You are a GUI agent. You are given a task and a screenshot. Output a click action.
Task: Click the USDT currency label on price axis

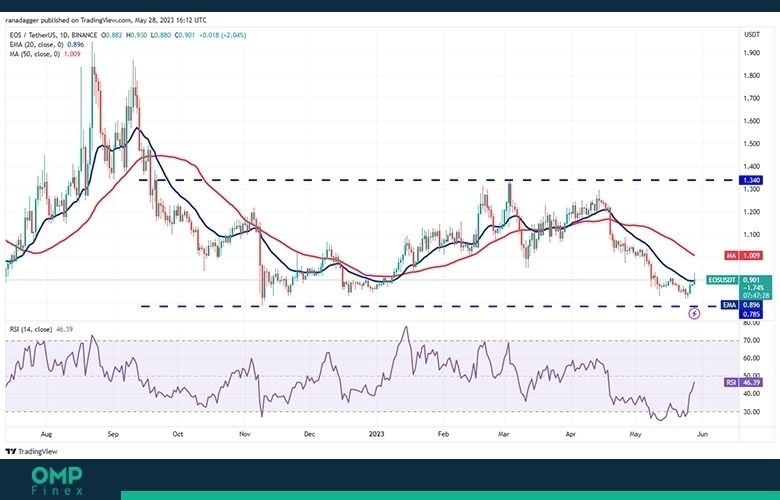[x=751, y=35]
